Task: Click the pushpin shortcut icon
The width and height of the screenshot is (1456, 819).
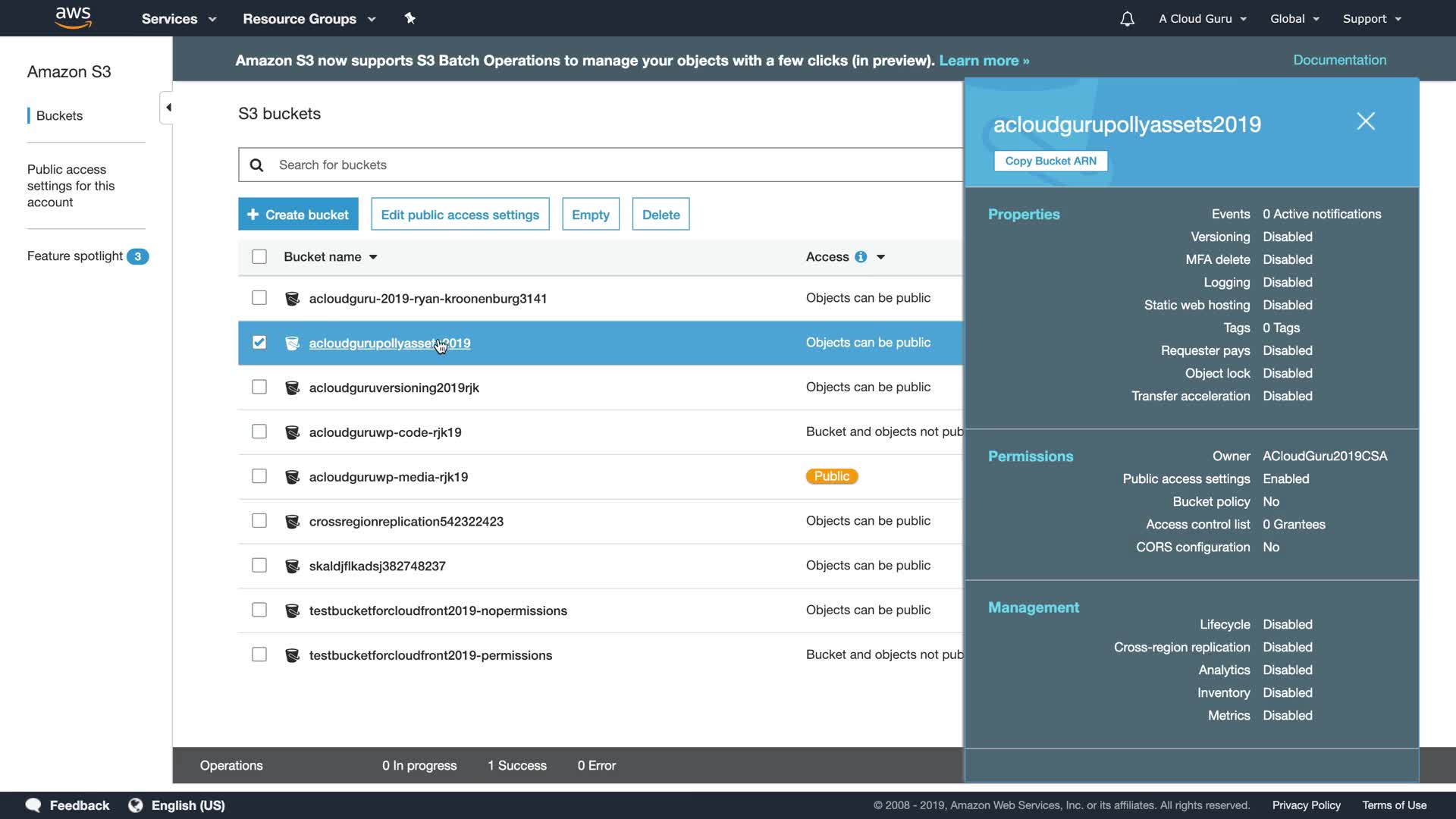Action: [409, 18]
